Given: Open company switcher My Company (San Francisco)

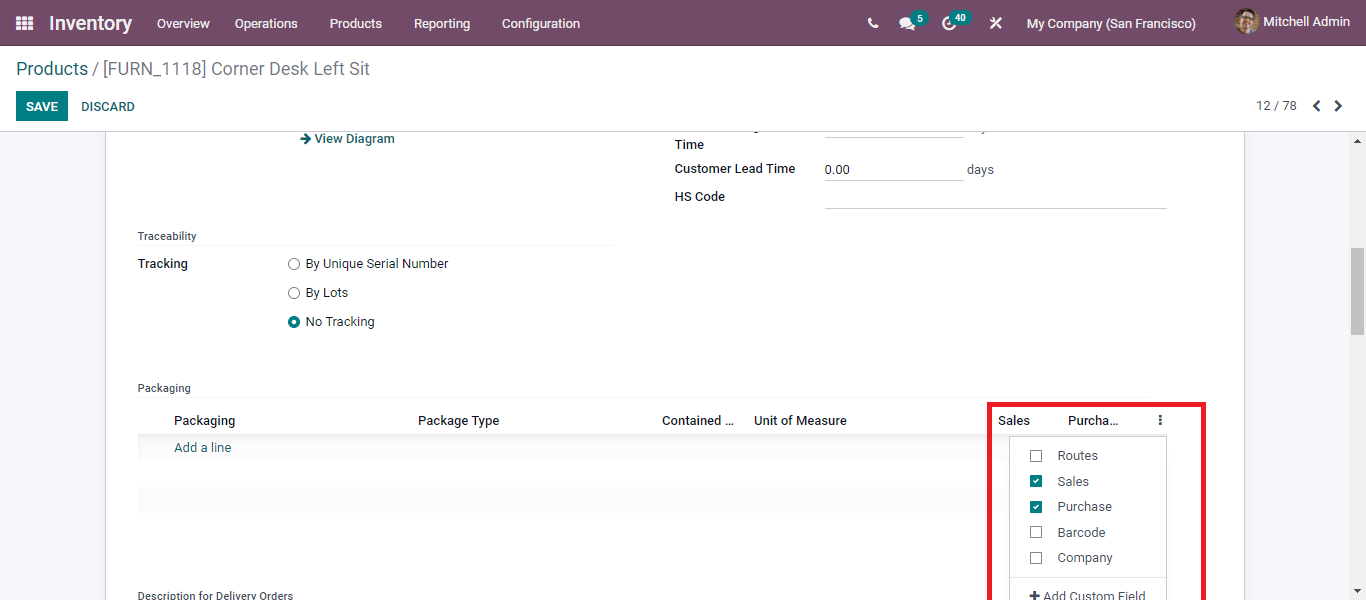Looking at the screenshot, I should [1111, 23].
